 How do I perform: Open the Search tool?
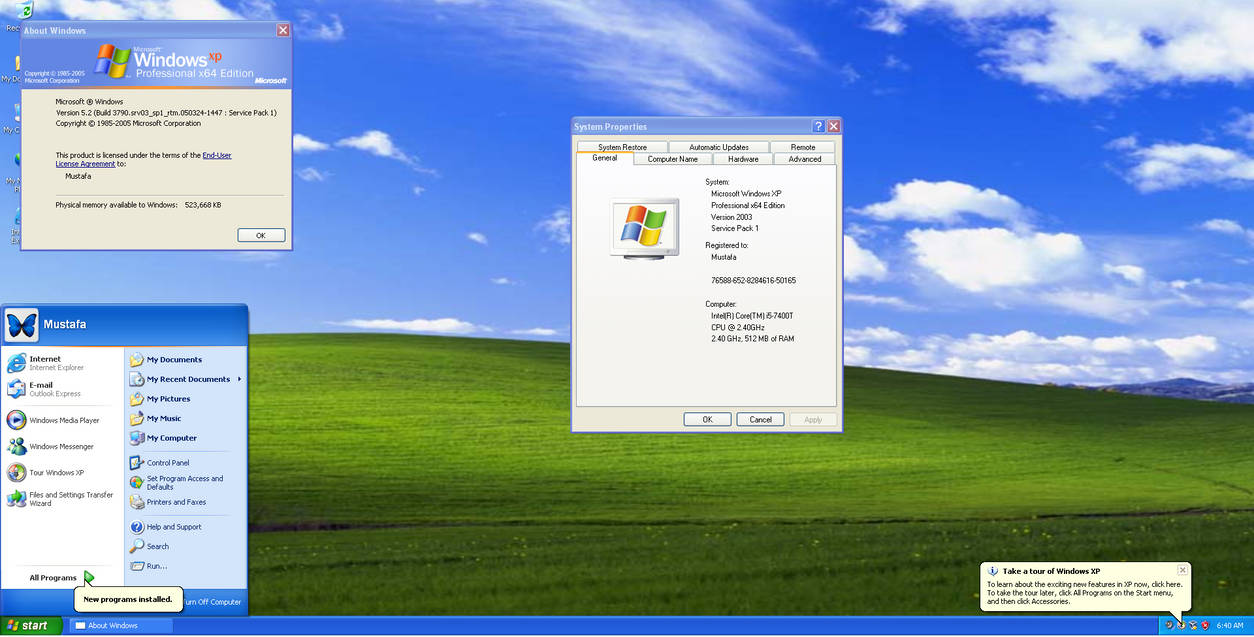pyautogui.click(x=158, y=546)
